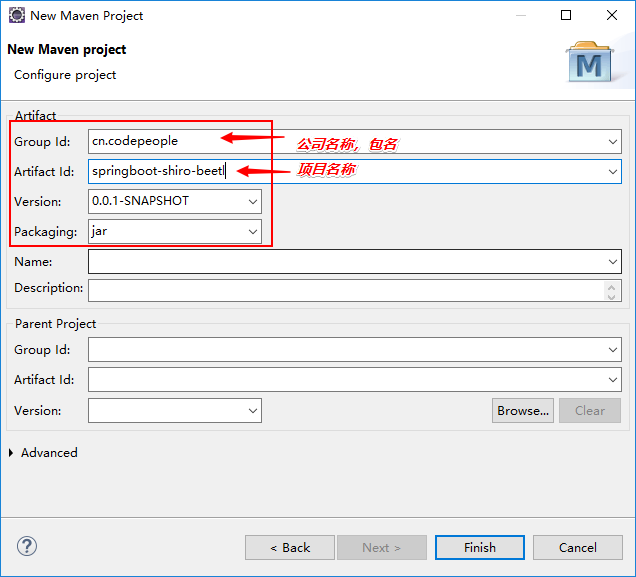This screenshot has height=577, width=636.
Task: Click the greyed-out Clear button
Action: 590,410
